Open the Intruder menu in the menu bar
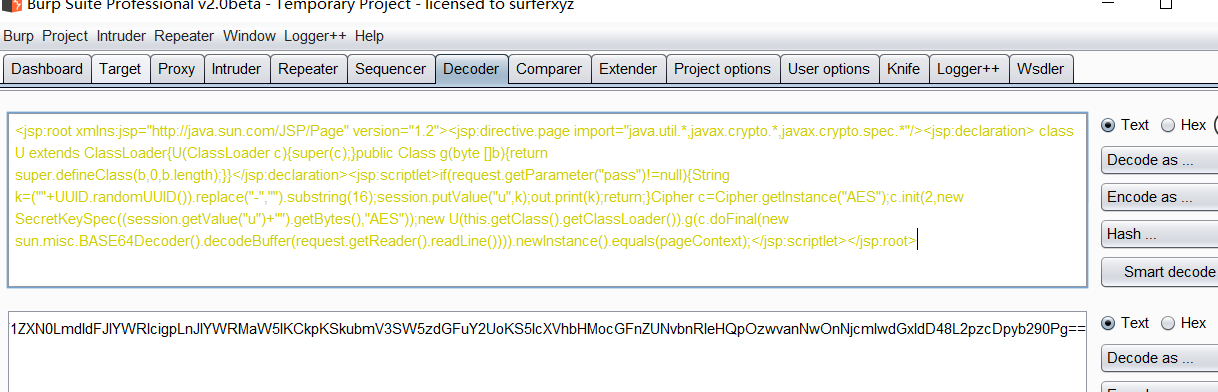 pos(121,36)
